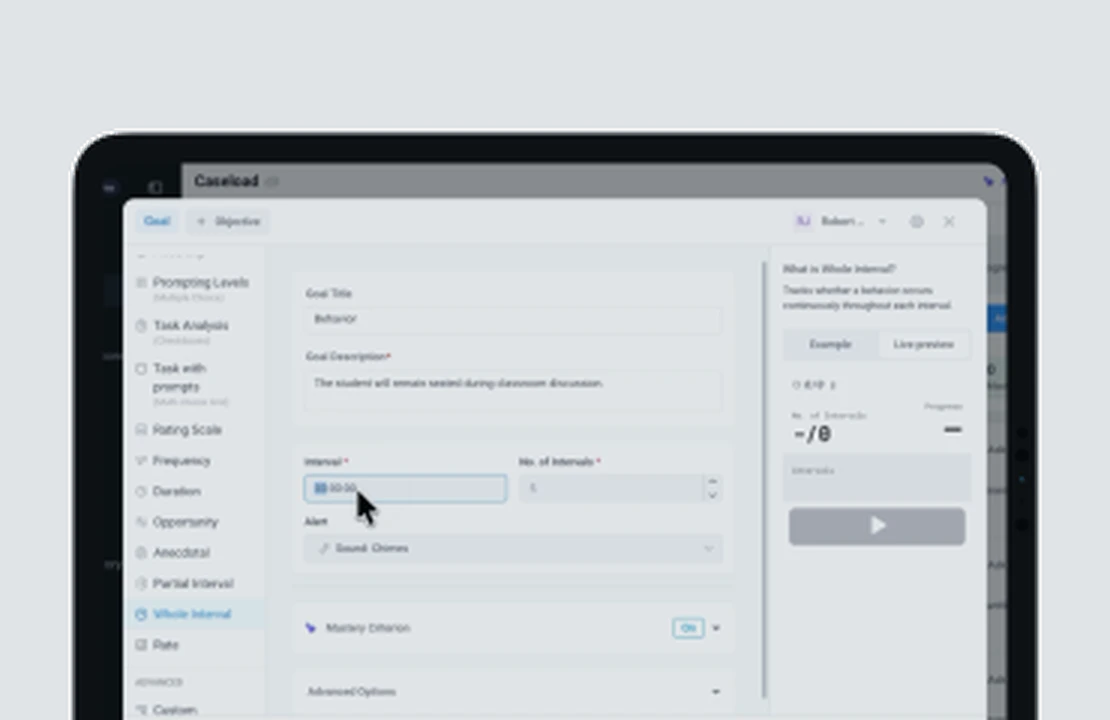Click the Mastery Criterion wand icon
The width and height of the screenshot is (1110, 720).
(x=311, y=628)
